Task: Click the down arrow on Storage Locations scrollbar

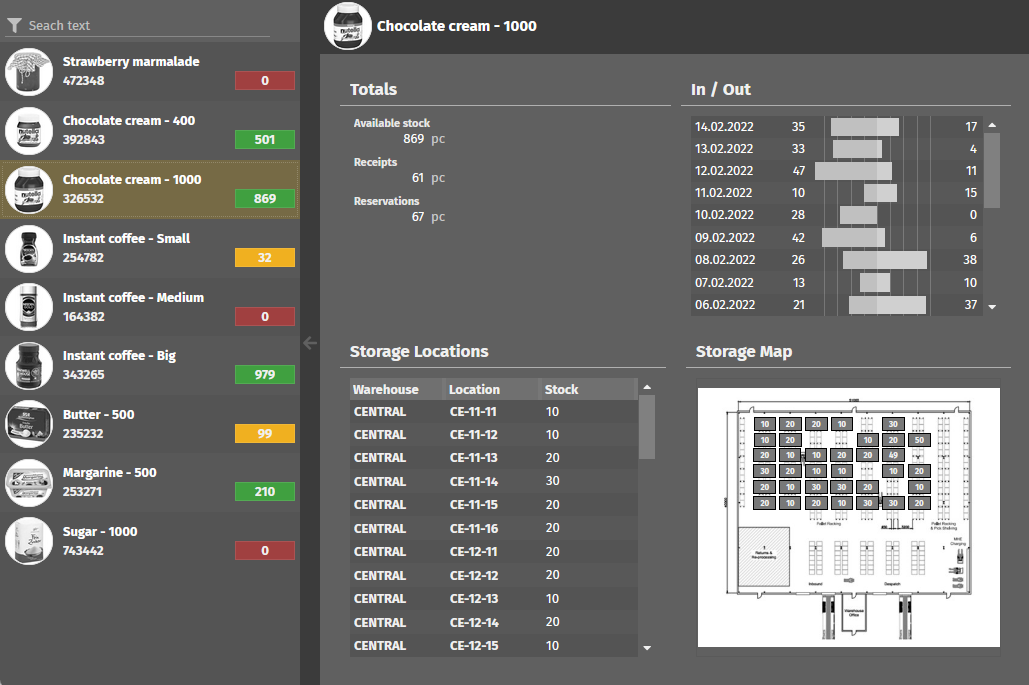Action: pos(648,650)
